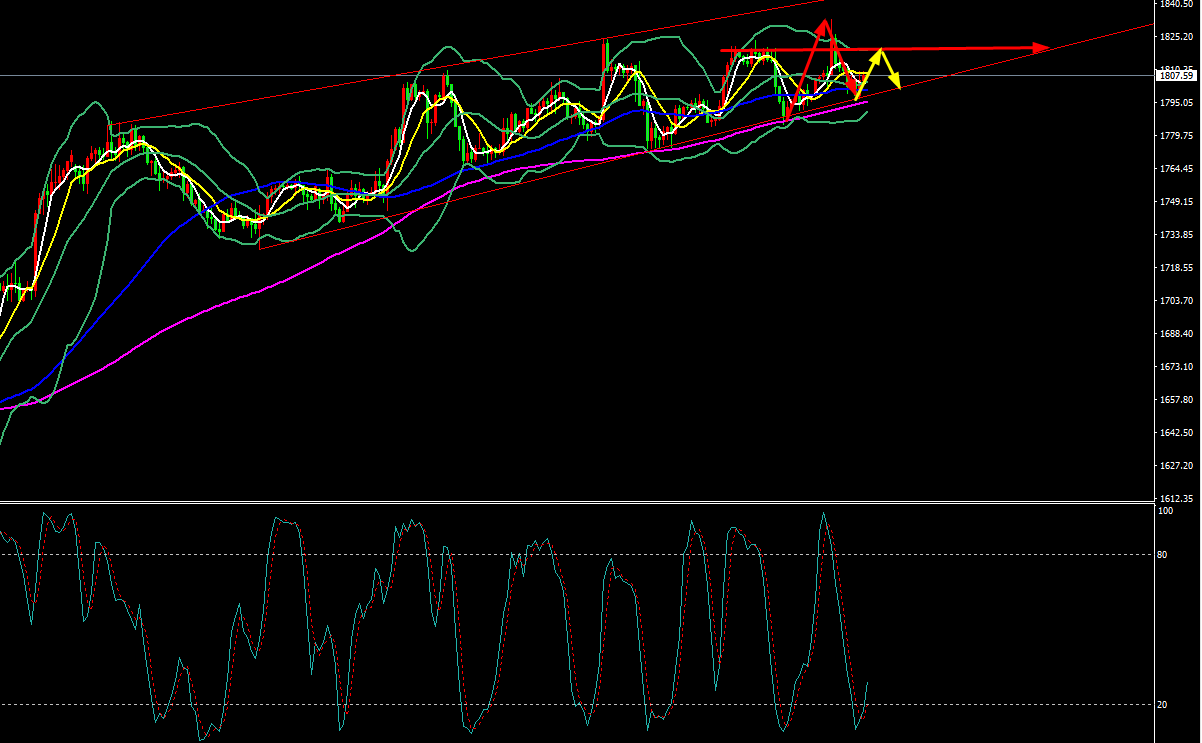Click the 1840.50 price axis label
This screenshot has width=1202, height=743.
pyautogui.click(x=1175, y=4)
